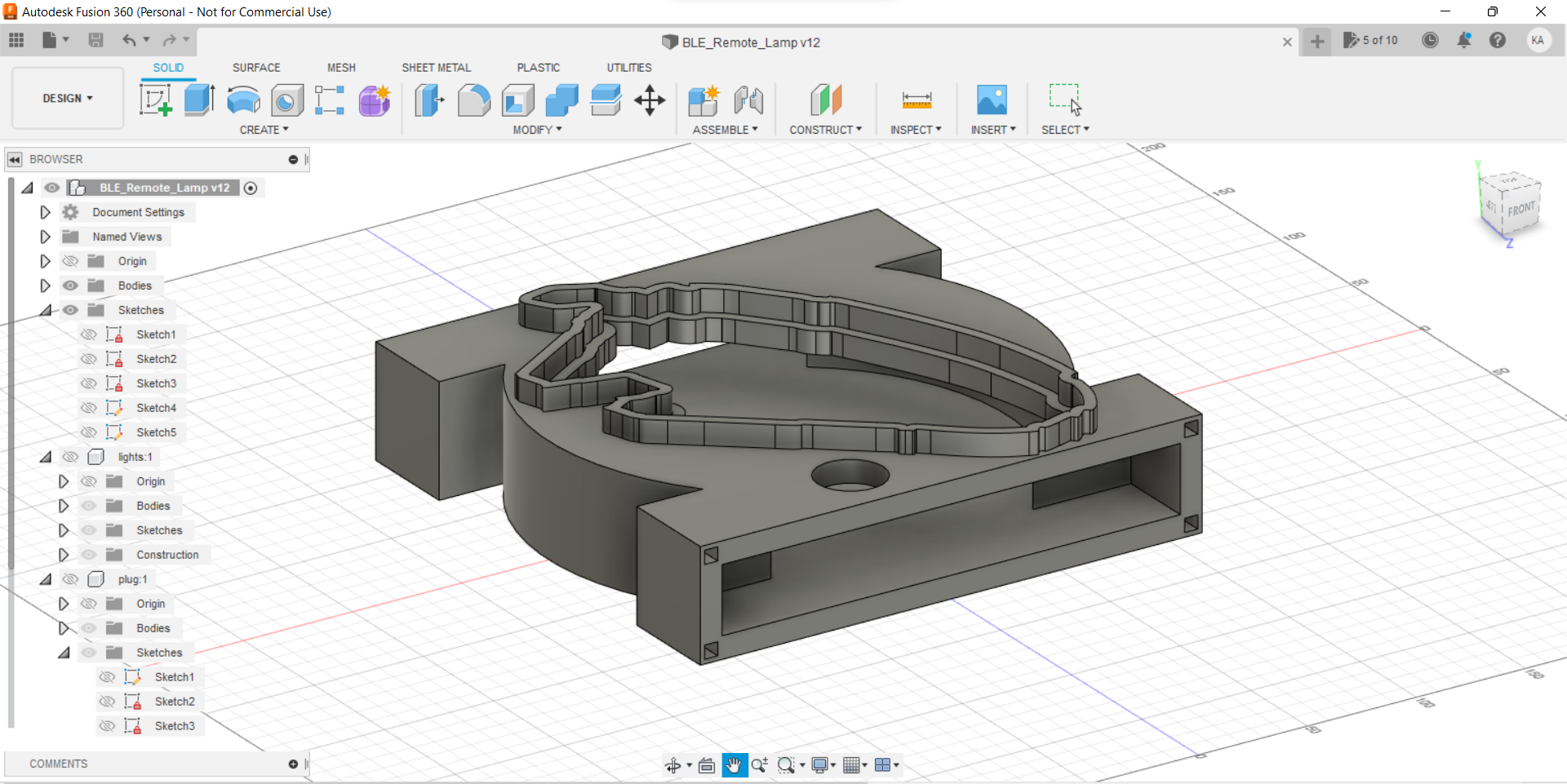Select the Hole tool
Viewport: 1567px width, 784px height.
286,100
